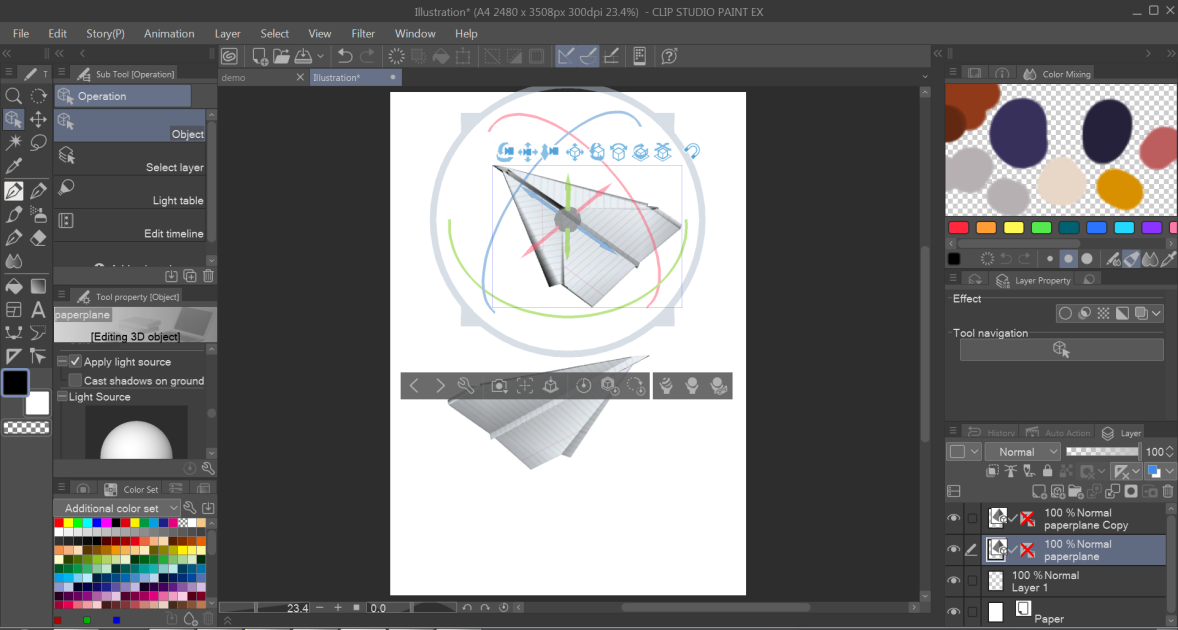Select the Lasso selection tool
This screenshot has height=630, width=1178.
[x=38, y=143]
